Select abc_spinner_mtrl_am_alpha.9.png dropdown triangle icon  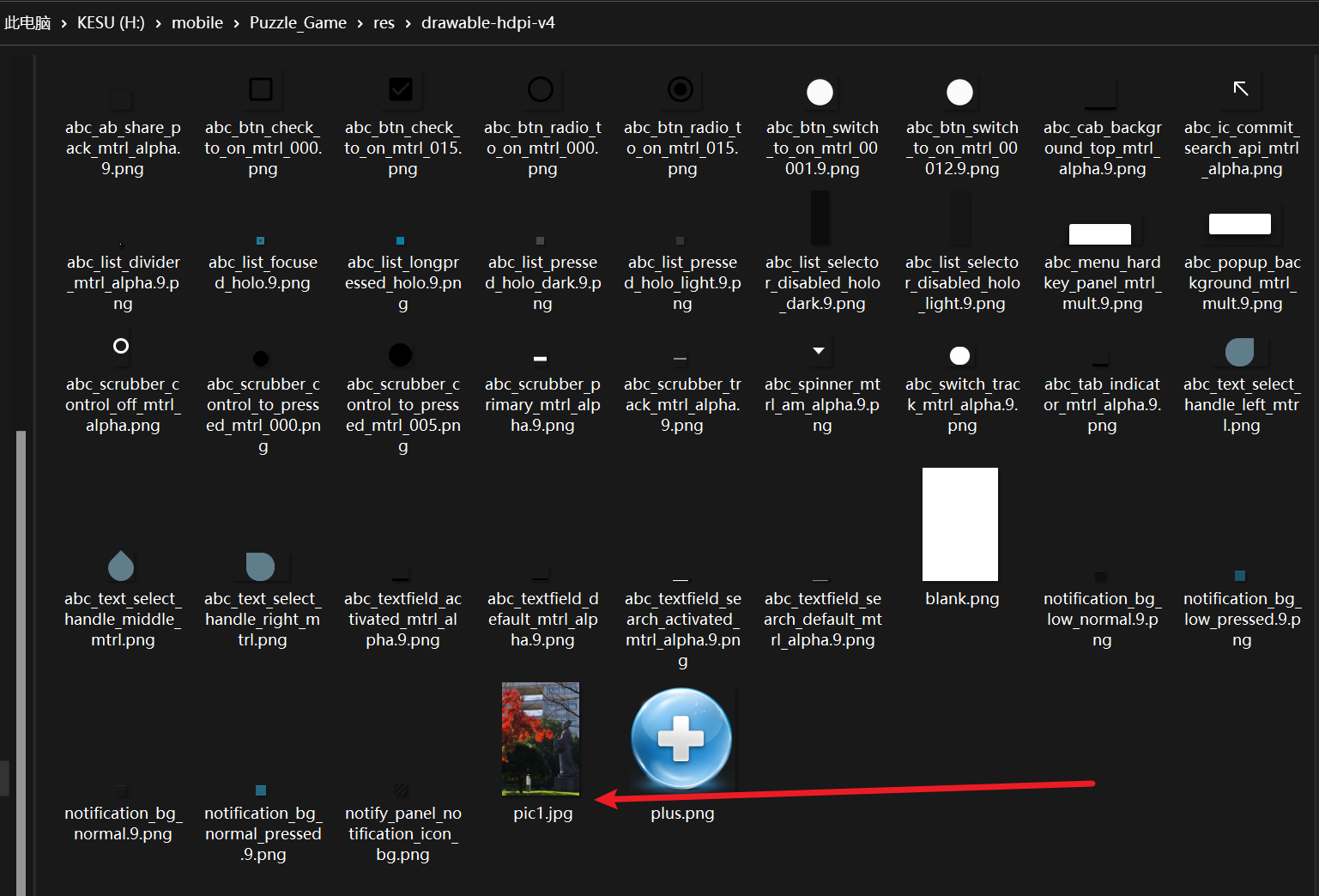coord(820,351)
